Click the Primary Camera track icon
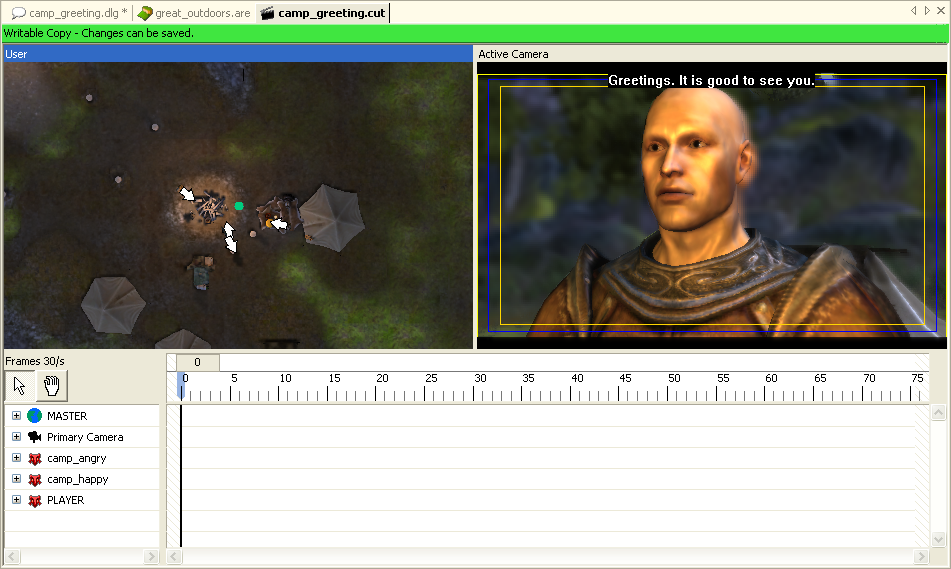Image resolution: width=951 pixels, height=569 pixels. (35, 437)
